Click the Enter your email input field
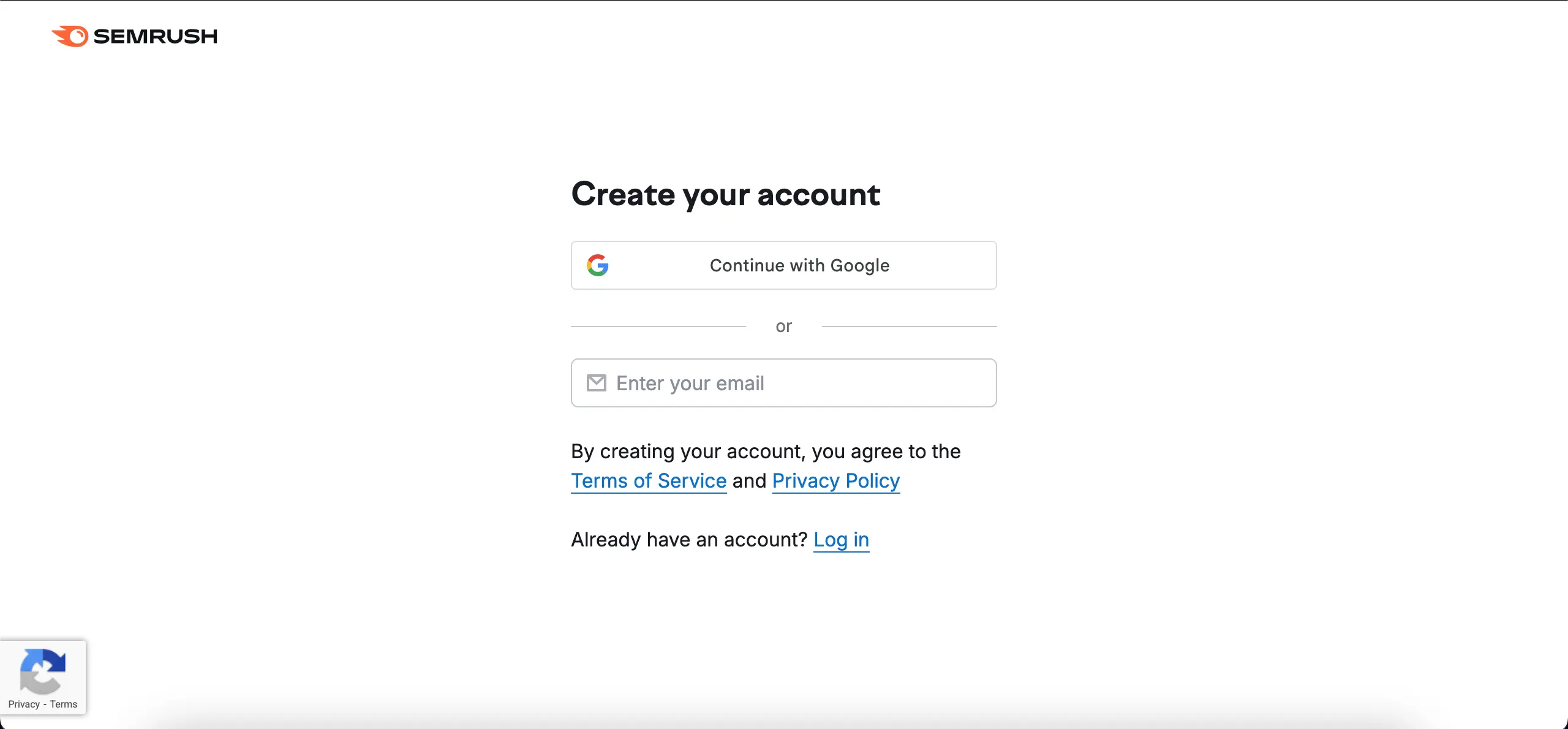 click(783, 382)
